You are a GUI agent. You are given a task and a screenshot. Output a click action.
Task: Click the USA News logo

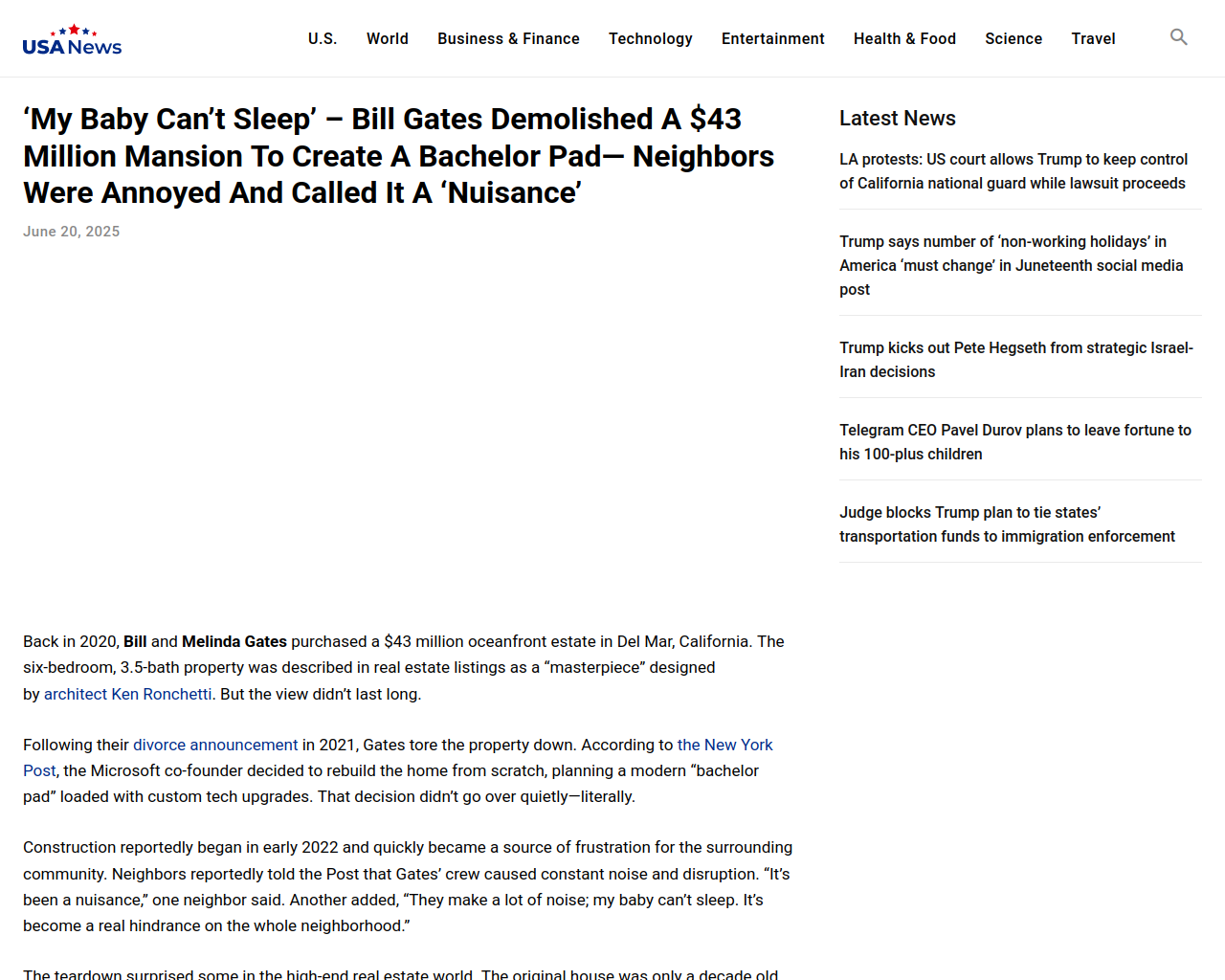point(72,39)
